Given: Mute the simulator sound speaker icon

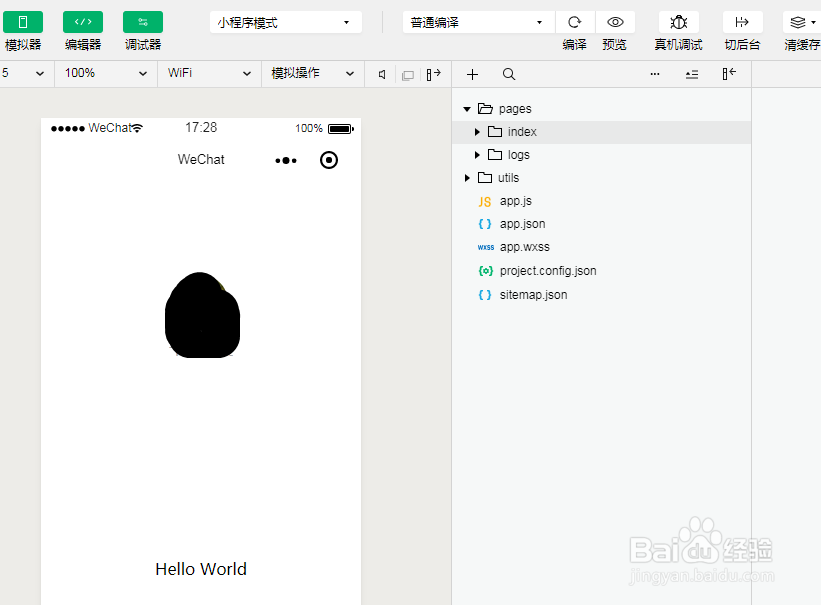Looking at the screenshot, I should point(382,74).
